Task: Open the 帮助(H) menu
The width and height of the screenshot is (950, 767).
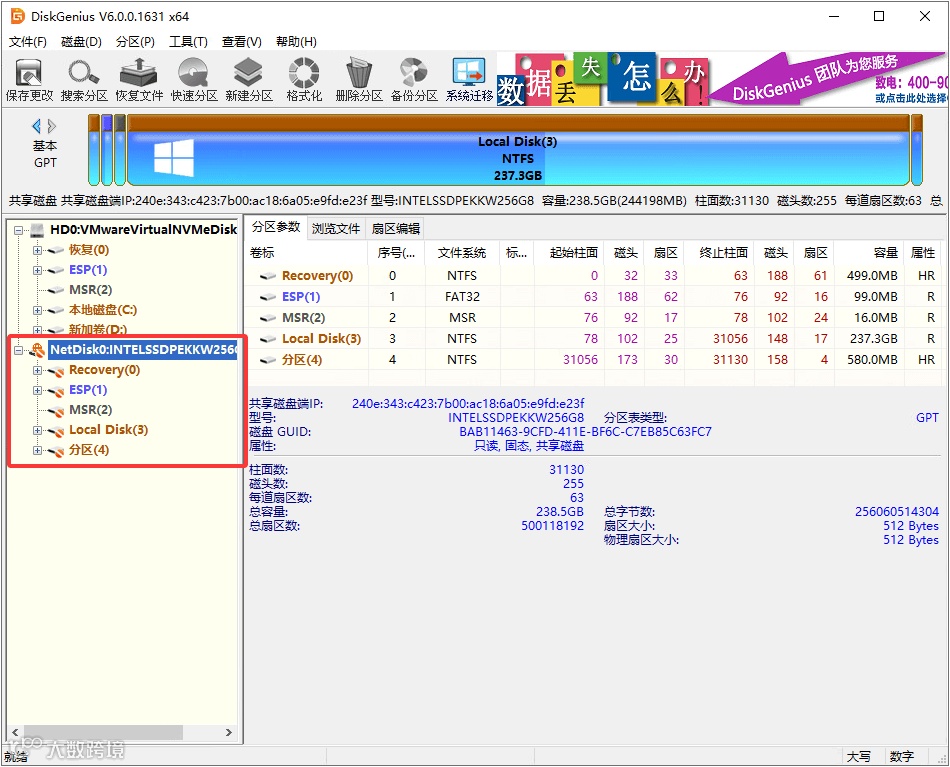Action: (x=296, y=42)
